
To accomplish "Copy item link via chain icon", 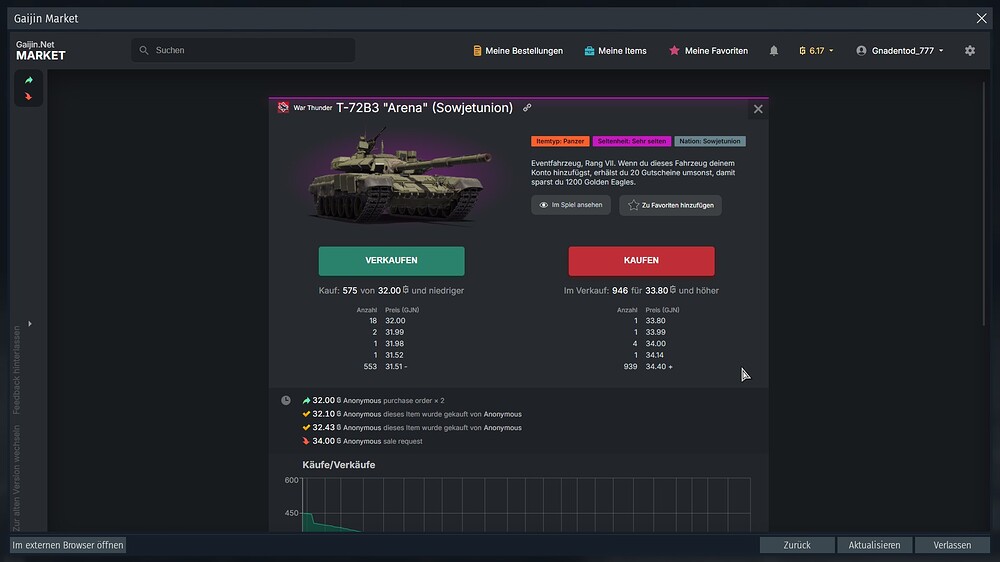I will pos(527,108).
